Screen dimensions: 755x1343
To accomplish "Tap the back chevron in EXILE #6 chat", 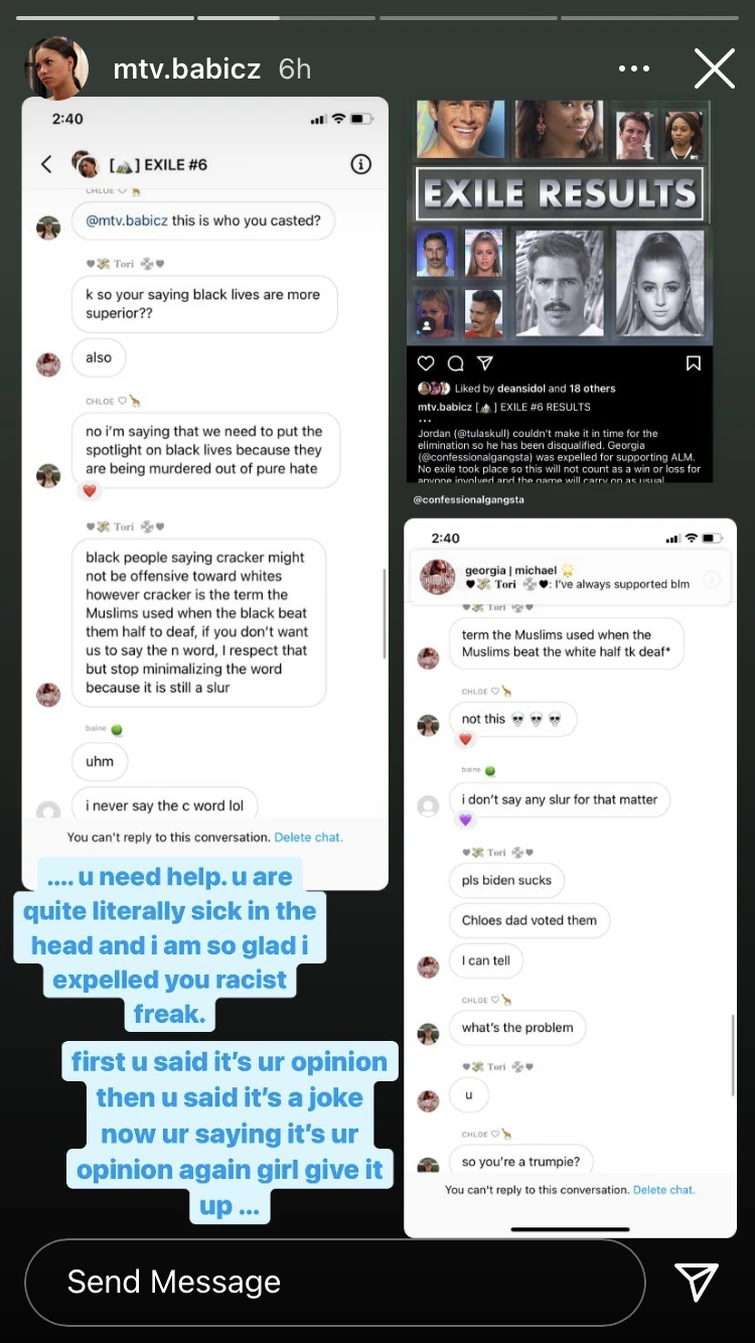I will [x=46, y=164].
